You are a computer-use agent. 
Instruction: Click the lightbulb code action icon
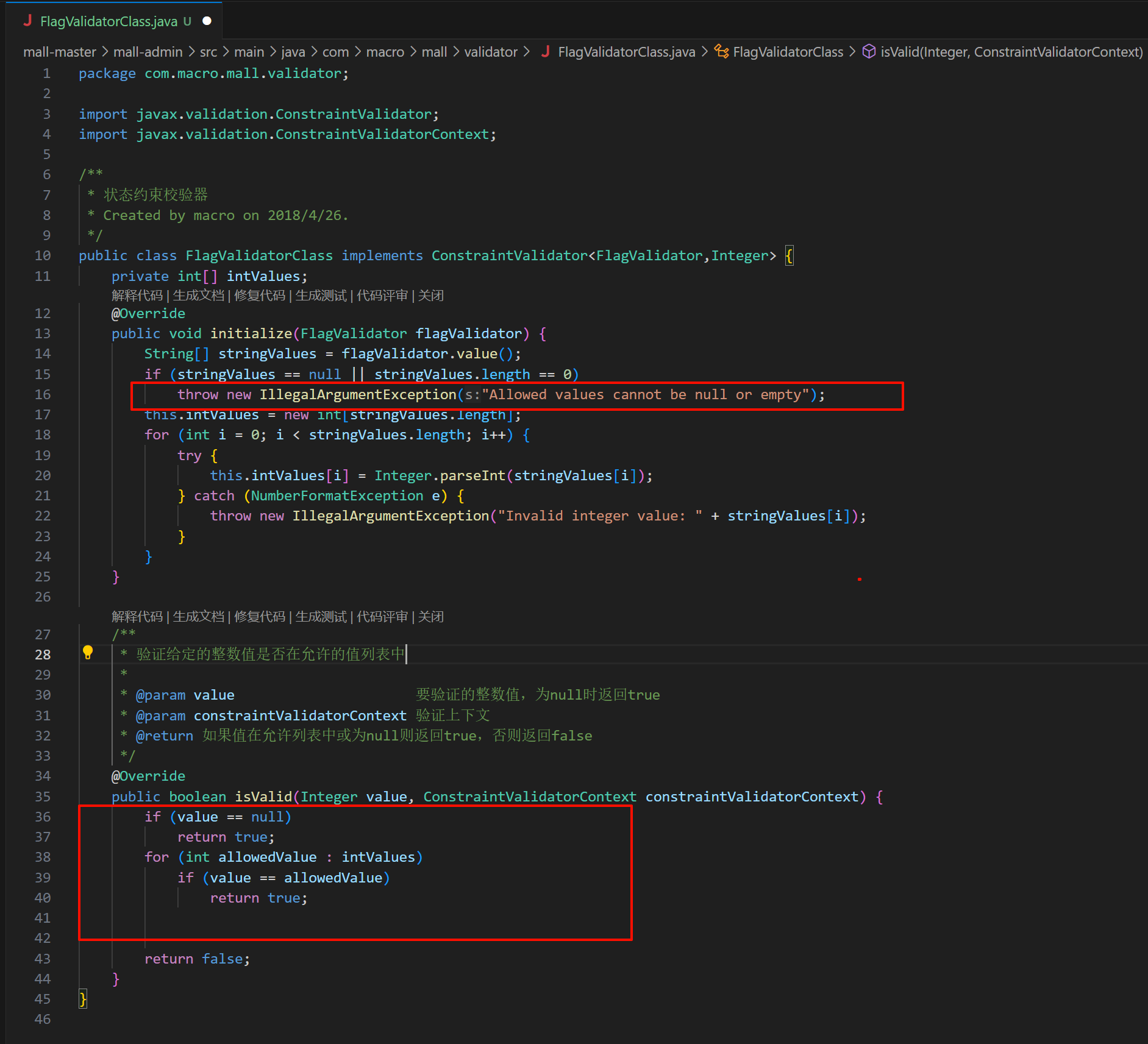click(88, 653)
